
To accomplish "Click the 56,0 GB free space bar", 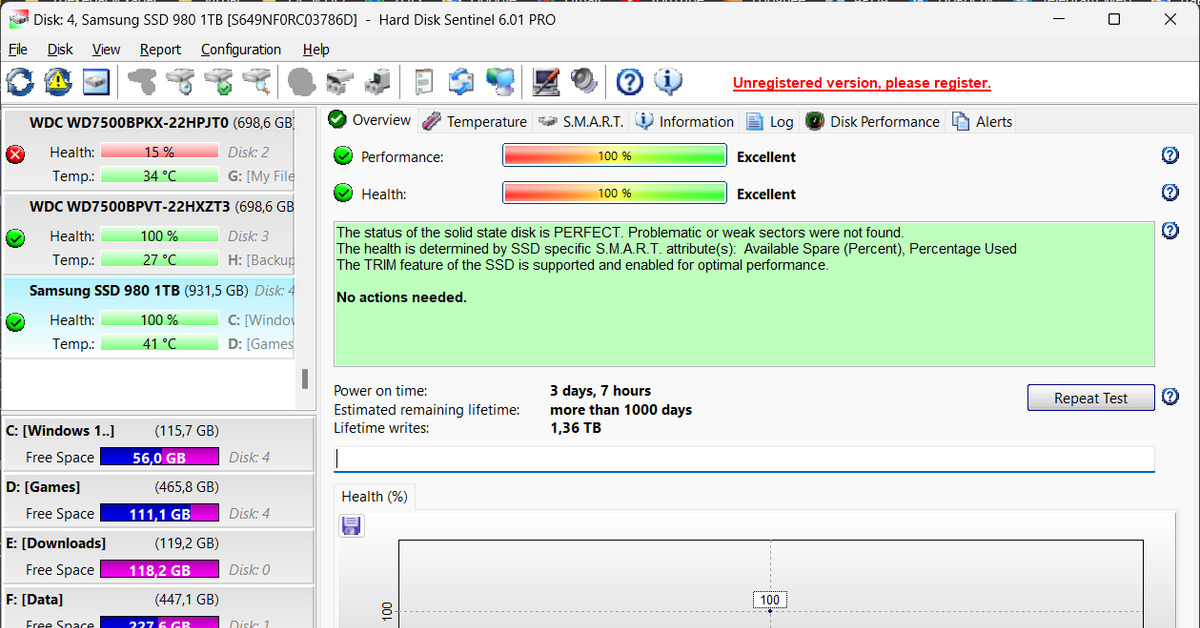I will click(x=160, y=457).
